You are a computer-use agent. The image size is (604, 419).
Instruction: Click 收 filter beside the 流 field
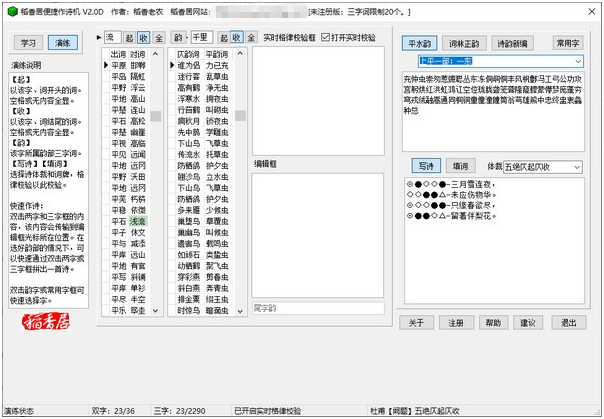pyautogui.click(x=142, y=36)
